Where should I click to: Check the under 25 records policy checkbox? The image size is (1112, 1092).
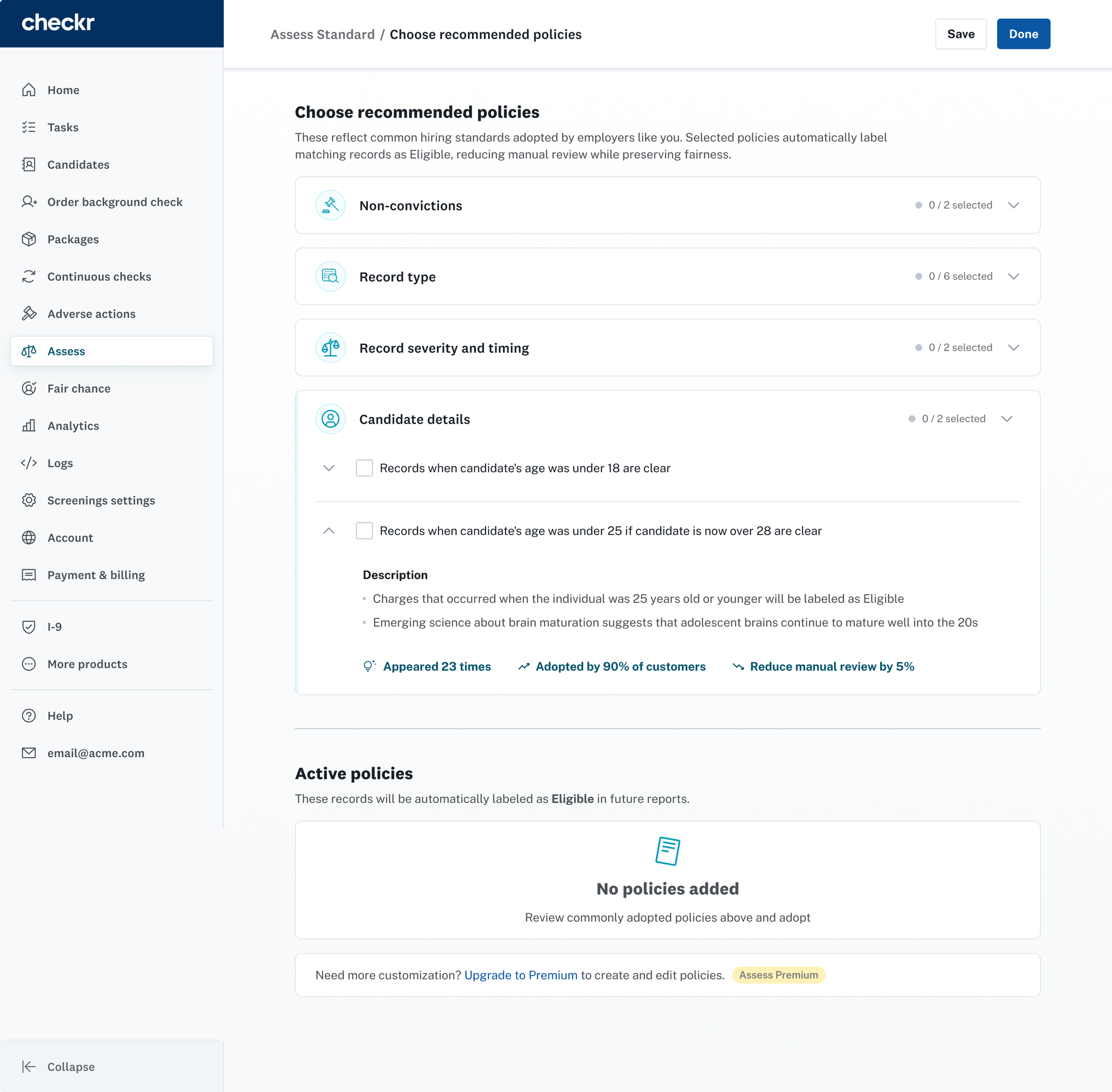tap(364, 530)
